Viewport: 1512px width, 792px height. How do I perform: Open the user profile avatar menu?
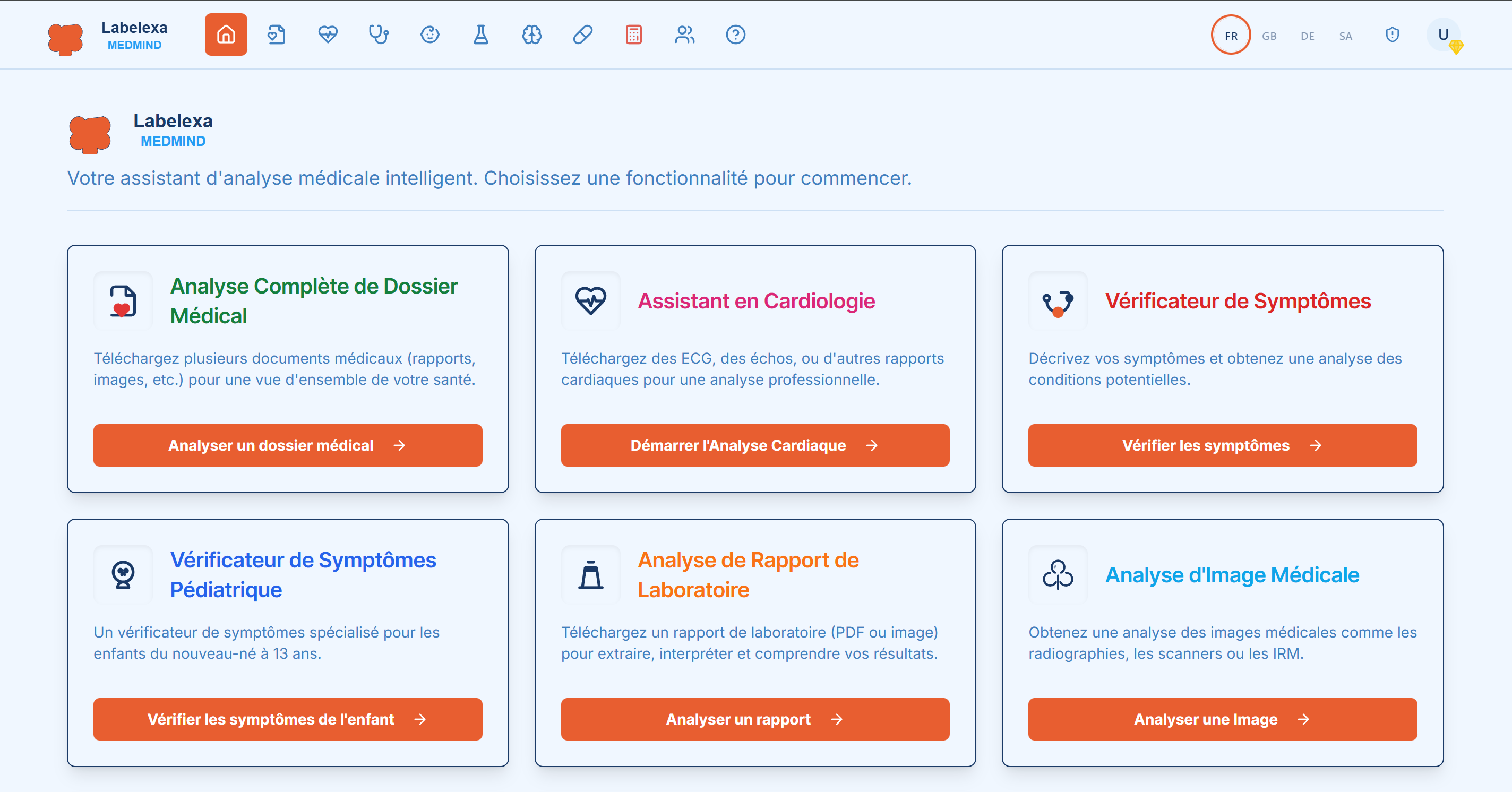tap(1444, 35)
